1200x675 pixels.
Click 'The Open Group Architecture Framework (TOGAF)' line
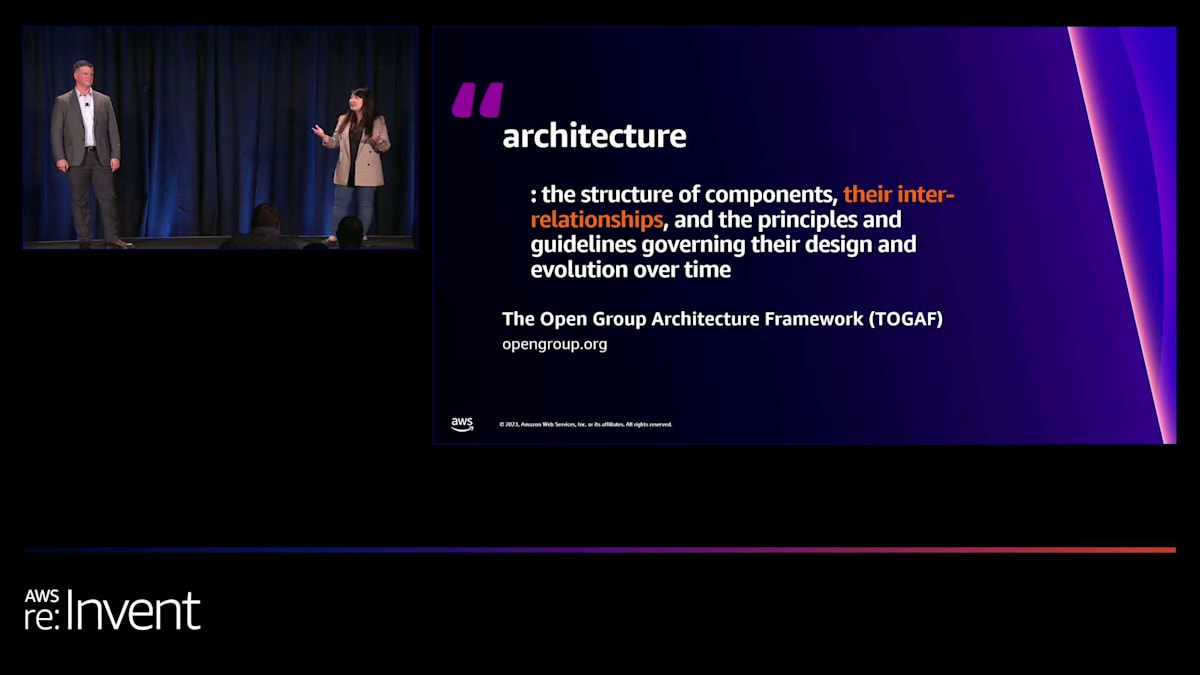tap(722, 319)
